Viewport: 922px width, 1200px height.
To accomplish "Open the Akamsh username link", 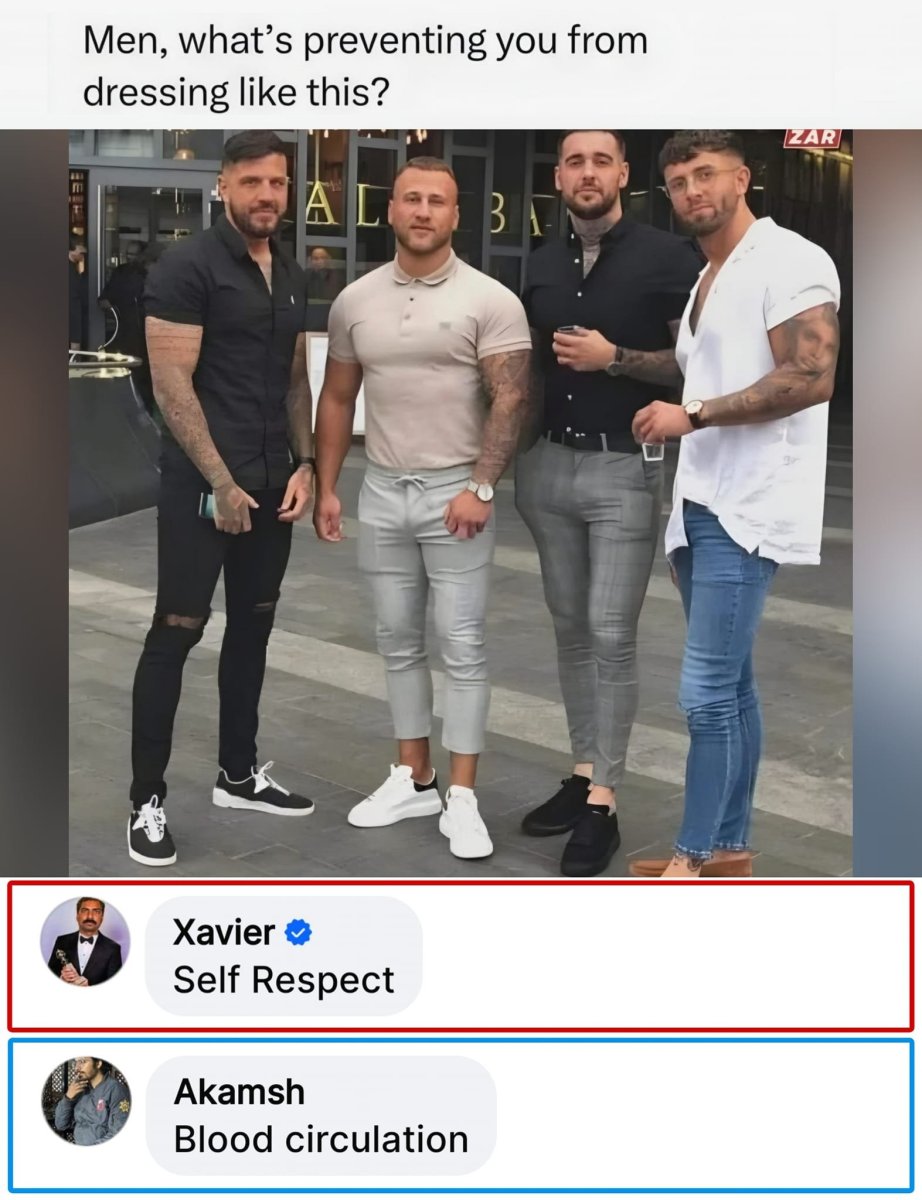I will 239,1092.
